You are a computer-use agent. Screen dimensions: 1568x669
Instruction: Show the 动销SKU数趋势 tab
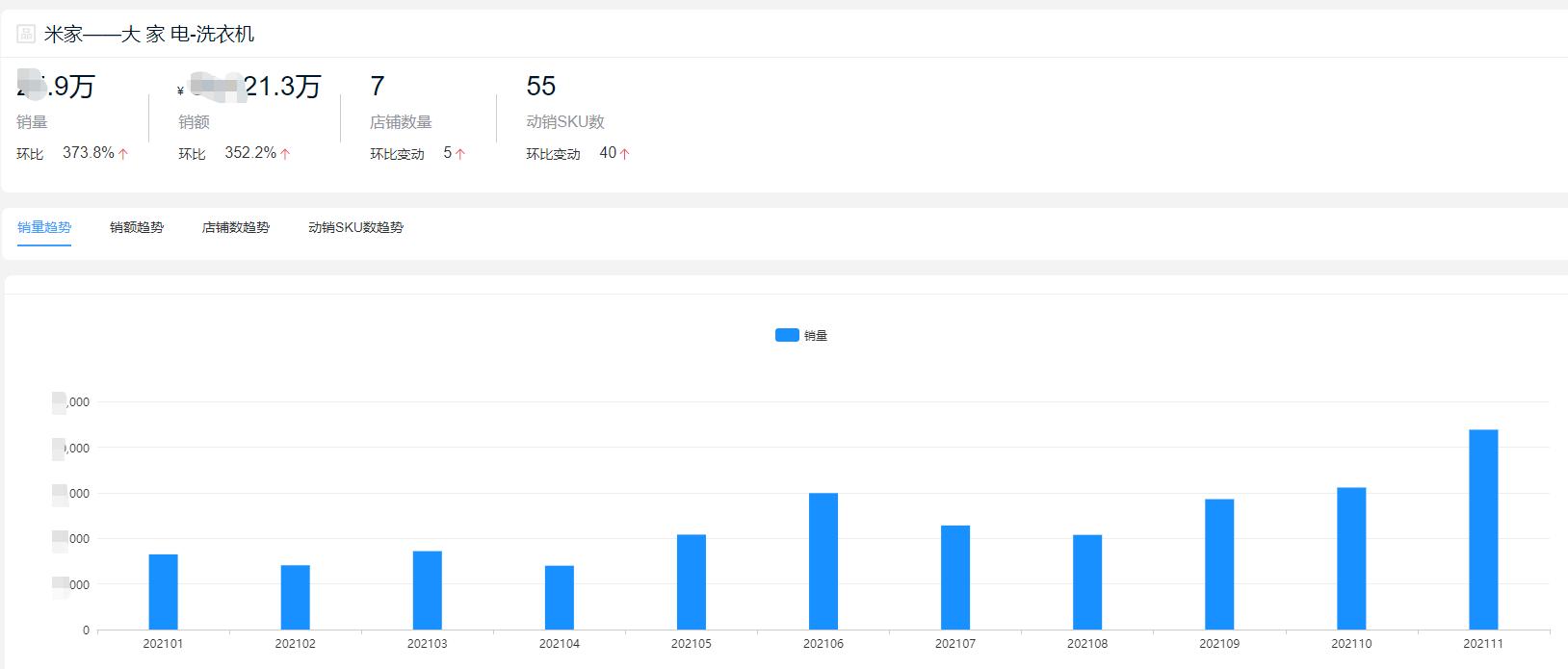tap(355, 227)
